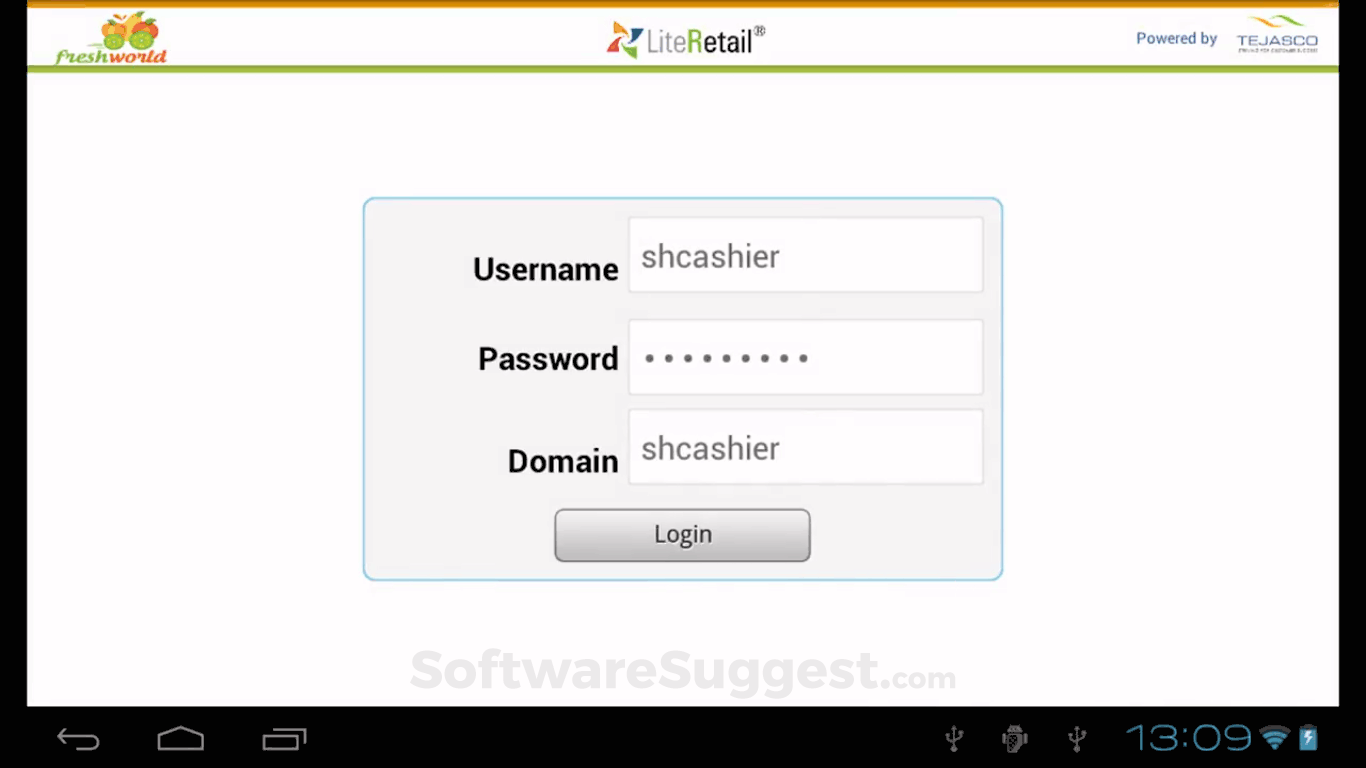The image size is (1366, 768).
Task: Tap the first USB connection status icon
Action: tap(954, 739)
